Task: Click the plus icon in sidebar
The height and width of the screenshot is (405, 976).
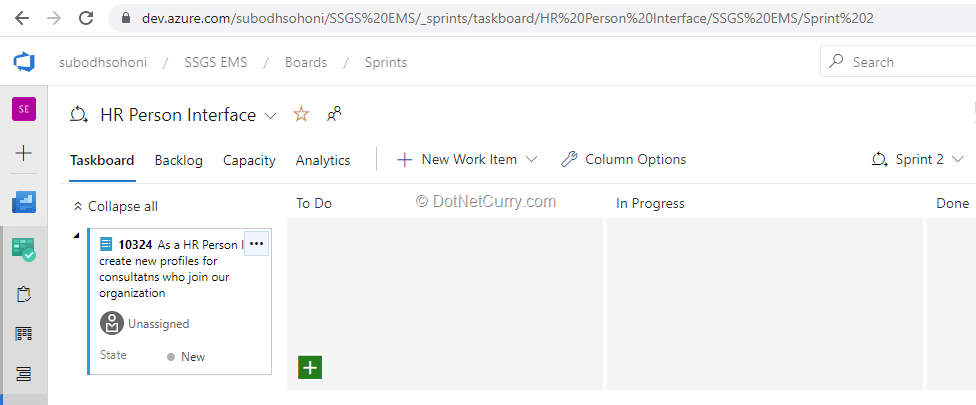Action: (24, 153)
